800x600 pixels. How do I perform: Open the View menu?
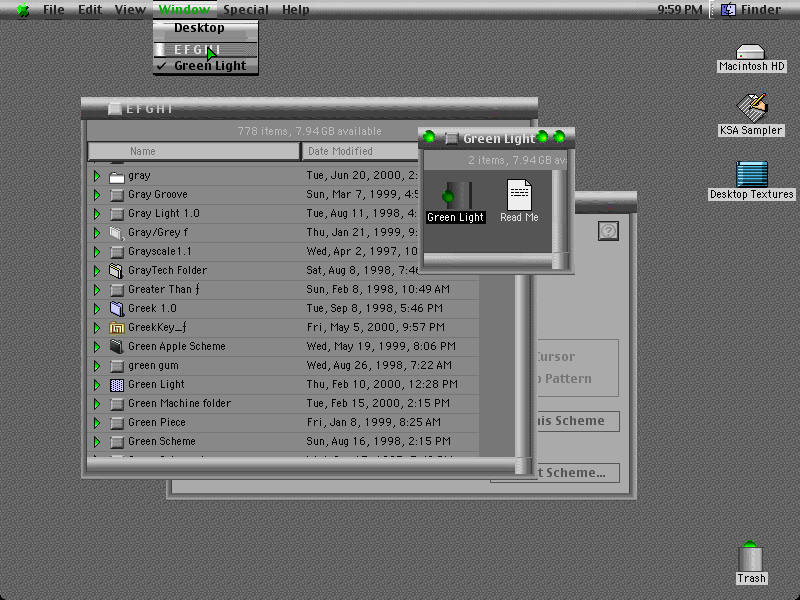(x=130, y=10)
